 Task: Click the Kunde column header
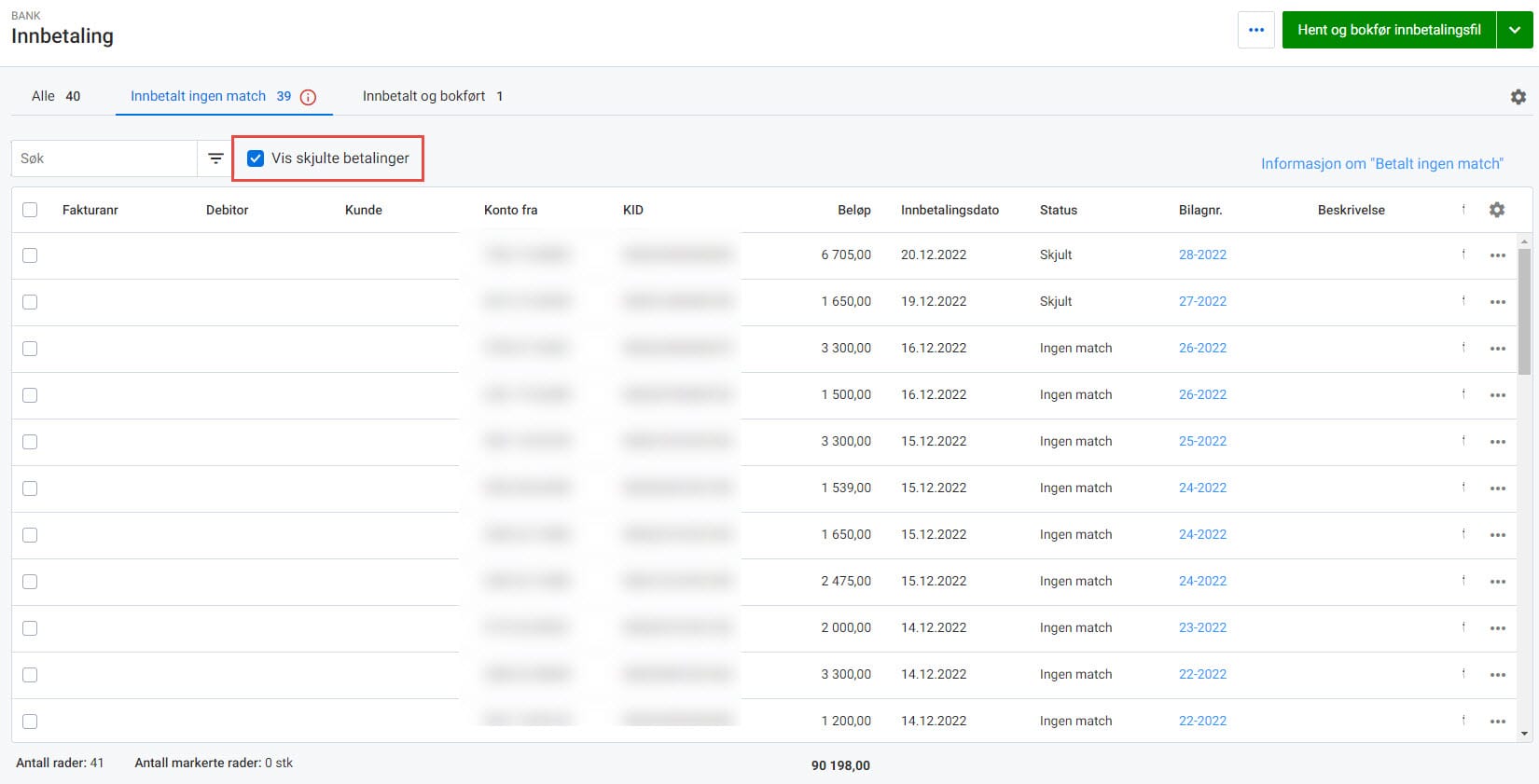[x=364, y=210]
